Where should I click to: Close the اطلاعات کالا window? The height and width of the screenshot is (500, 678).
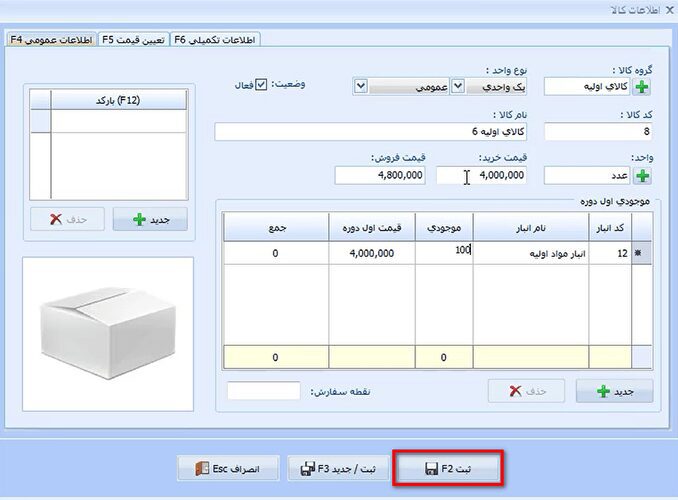coord(669,10)
